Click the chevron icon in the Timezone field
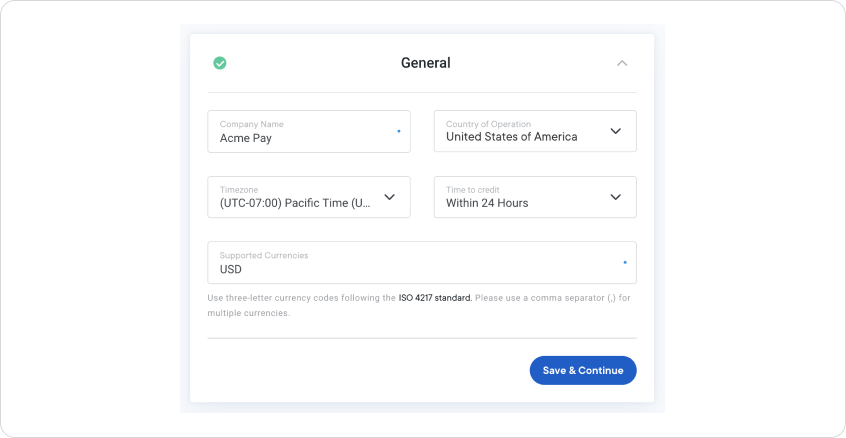The width and height of the screenshot is (846, 438). coord(390,197)
